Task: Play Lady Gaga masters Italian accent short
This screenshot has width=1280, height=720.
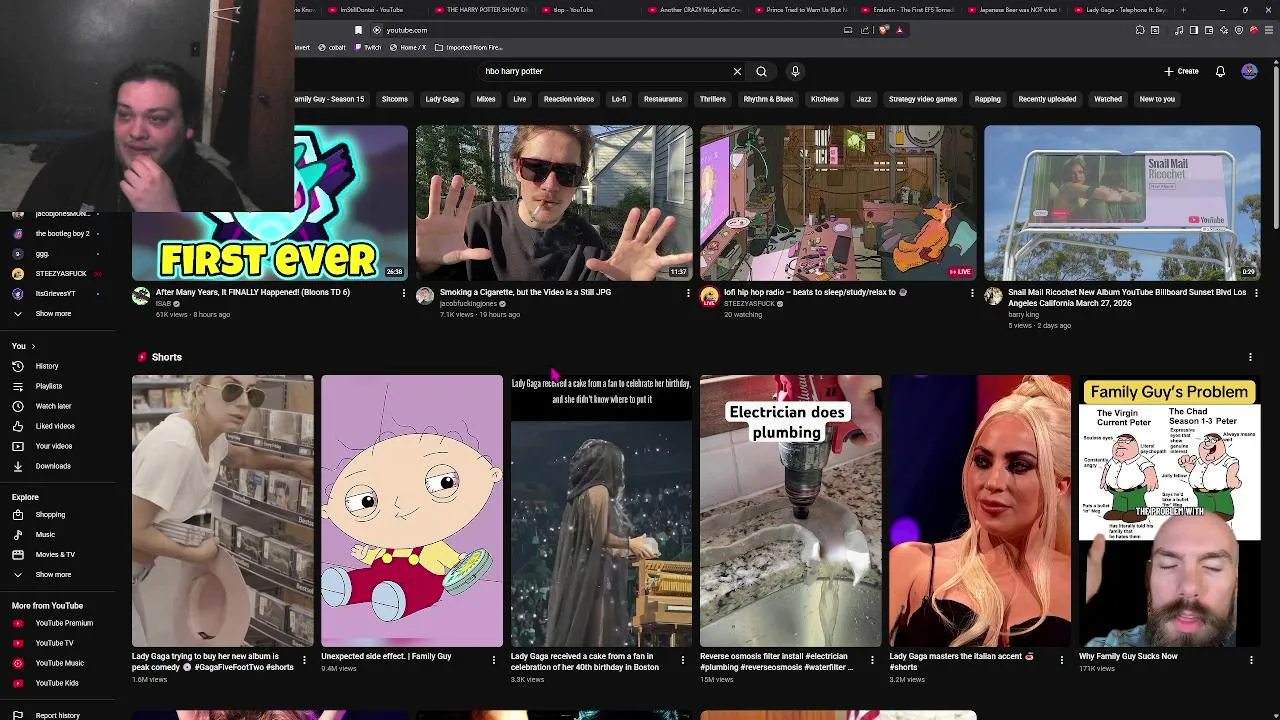Action: 980,511
